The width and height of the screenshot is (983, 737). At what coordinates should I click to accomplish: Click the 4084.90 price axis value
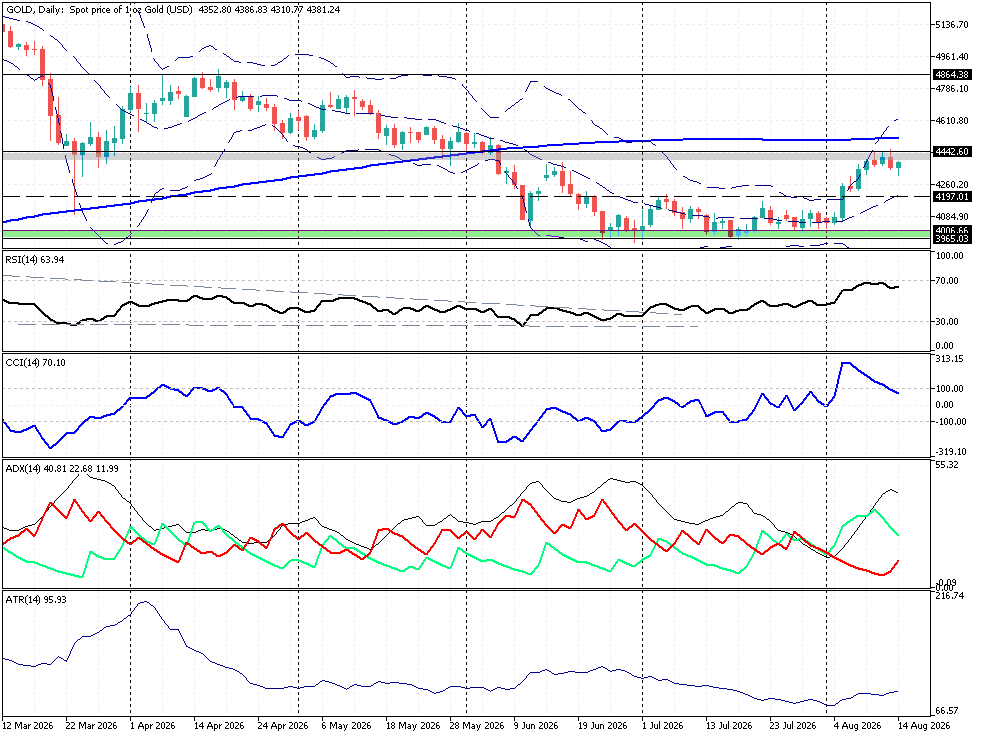coord(952,217)
